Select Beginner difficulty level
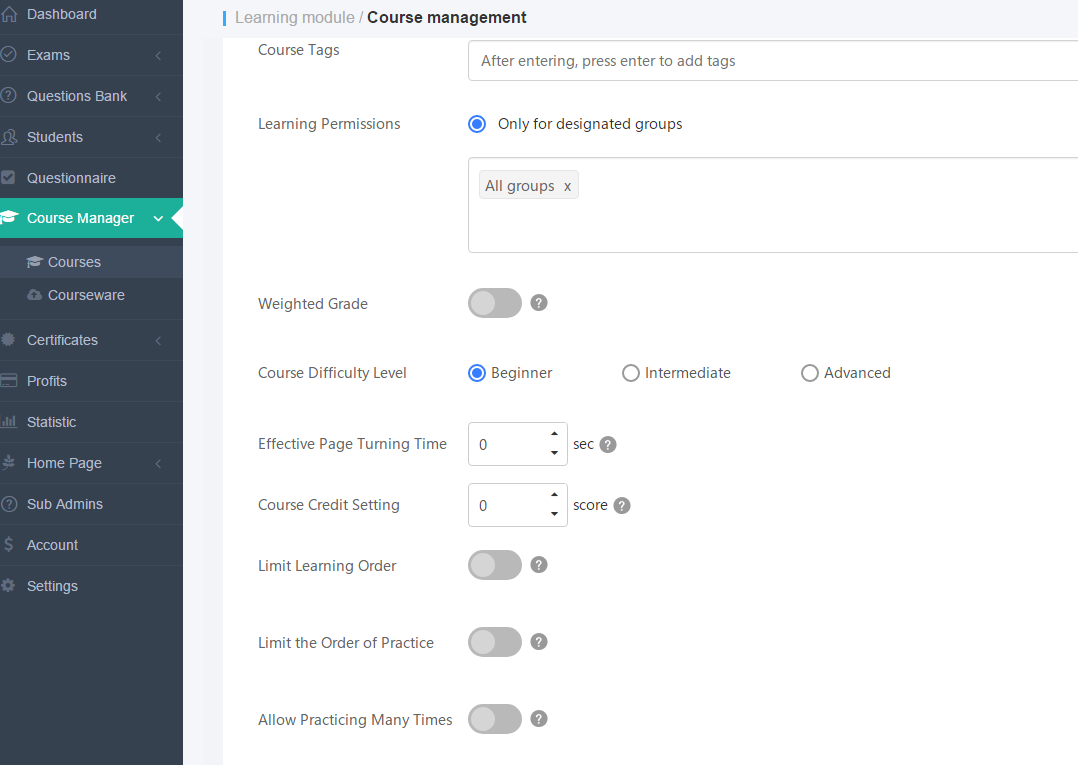 click(477, 373)
